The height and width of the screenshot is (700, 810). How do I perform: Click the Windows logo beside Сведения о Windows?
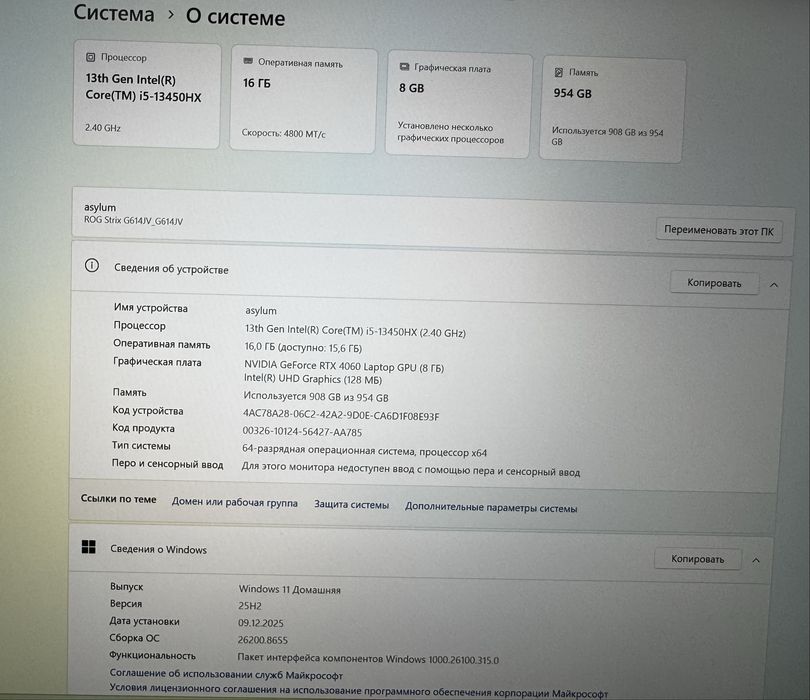(x=89, y=547)
